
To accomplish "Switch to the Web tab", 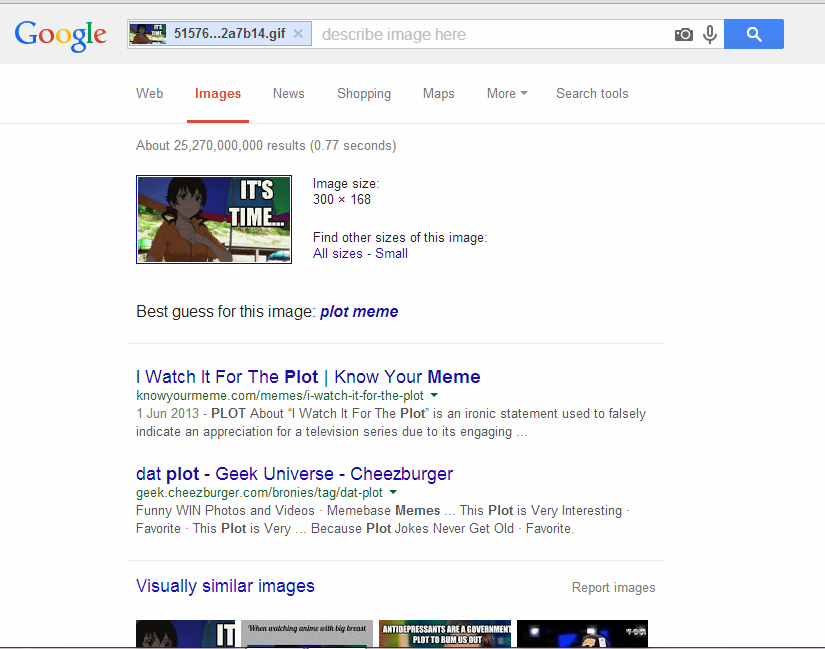I will [150, 94].
